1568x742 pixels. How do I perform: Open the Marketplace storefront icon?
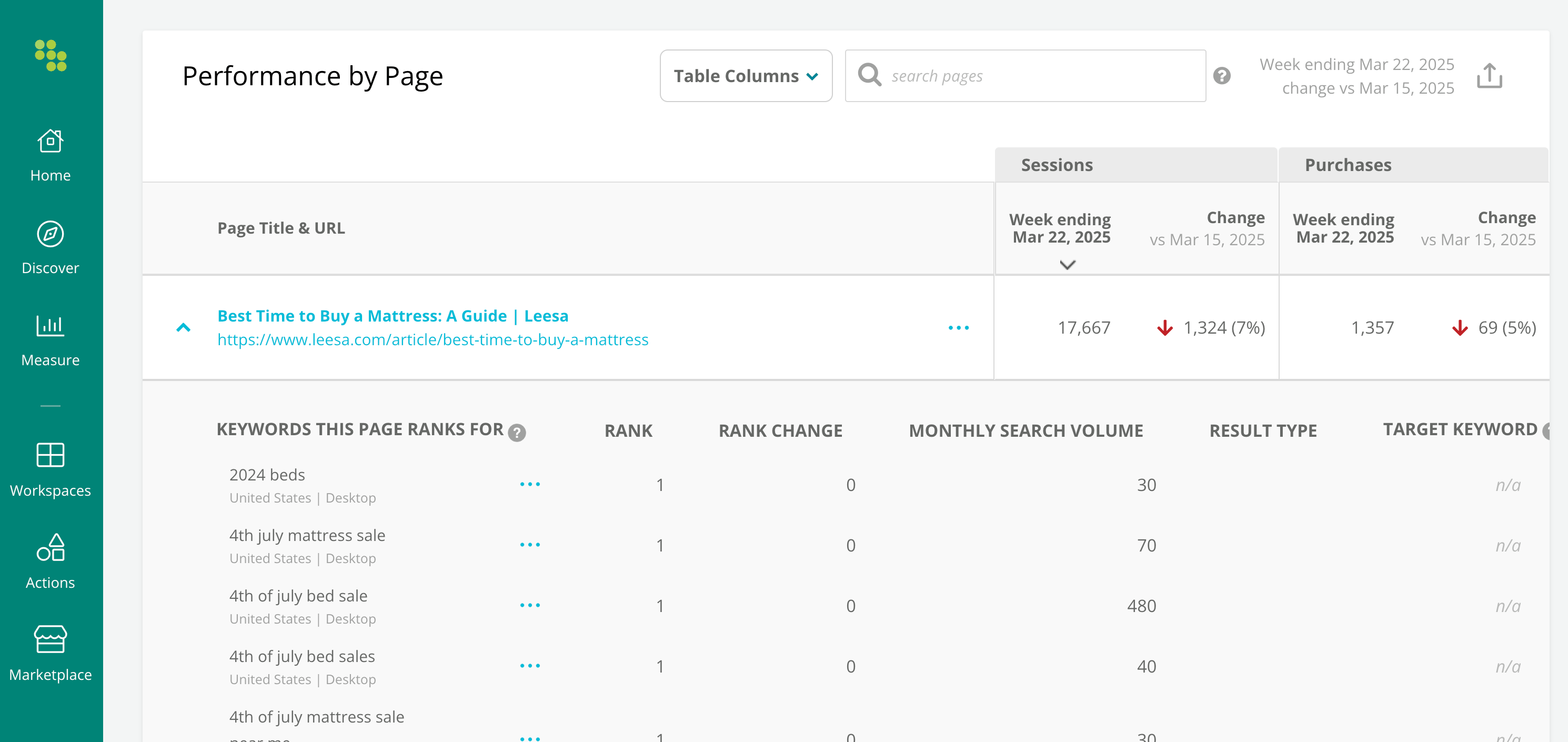(51, 638)
